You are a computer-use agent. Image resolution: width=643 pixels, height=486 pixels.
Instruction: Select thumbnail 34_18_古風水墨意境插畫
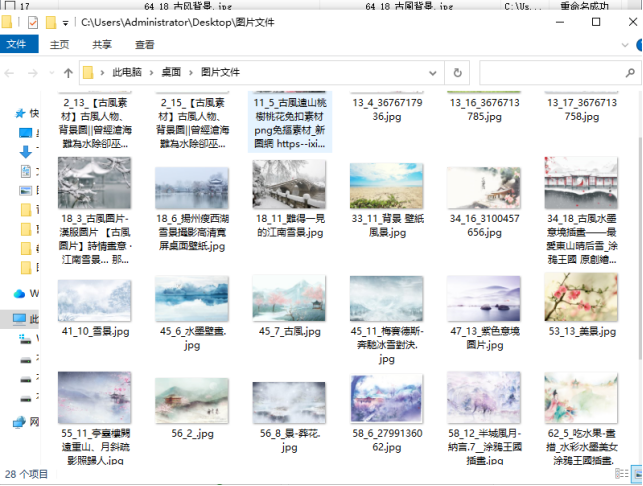(x=581, y=183)
